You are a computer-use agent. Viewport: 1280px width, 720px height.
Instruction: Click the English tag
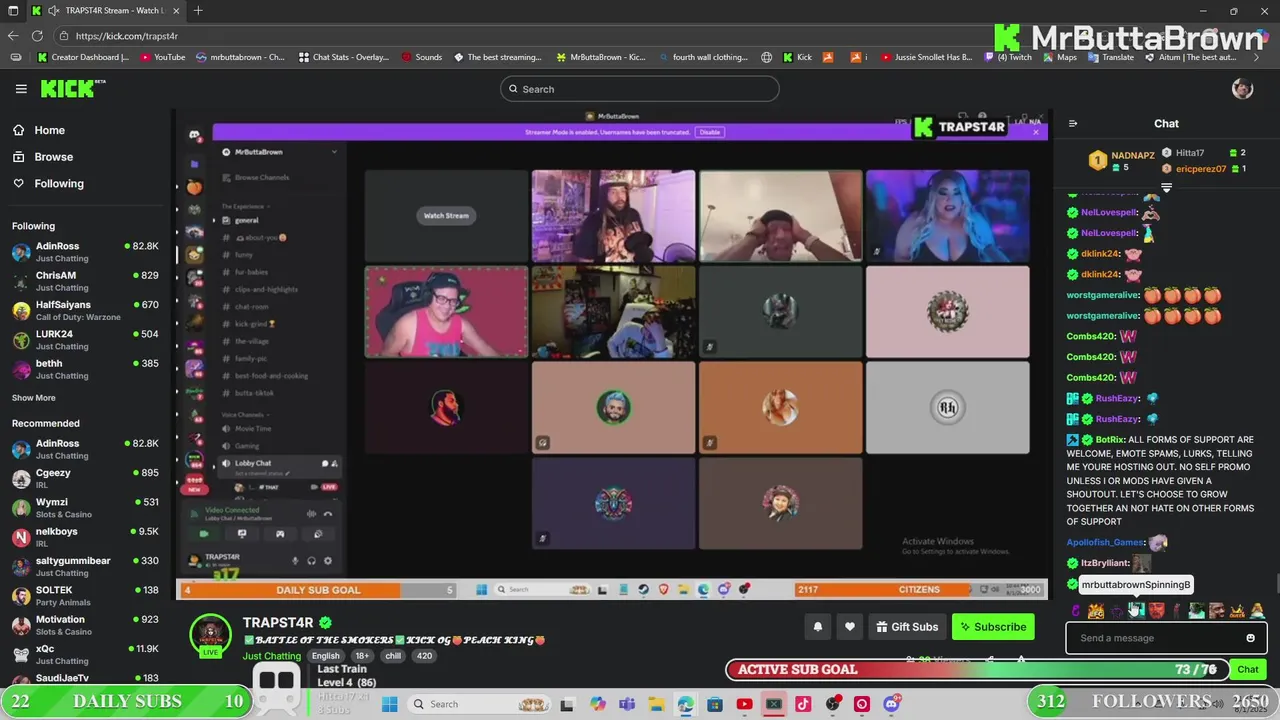pyautogui.click(x=325, y=656)
